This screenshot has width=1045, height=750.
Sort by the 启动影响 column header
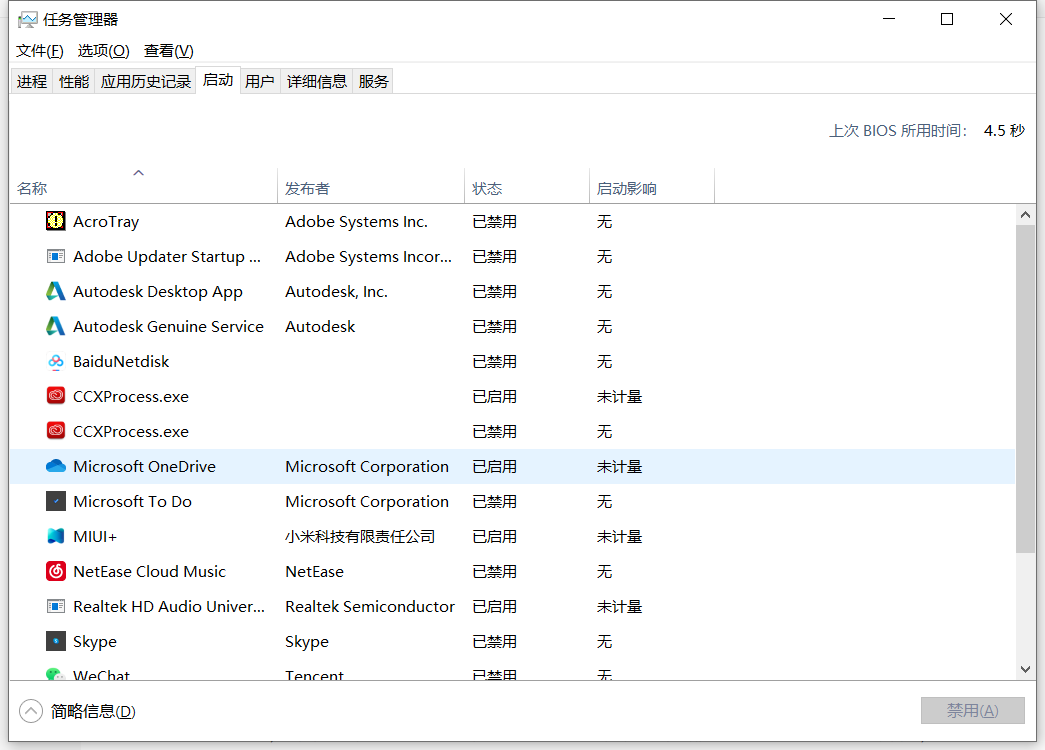[x=652, y=186]
